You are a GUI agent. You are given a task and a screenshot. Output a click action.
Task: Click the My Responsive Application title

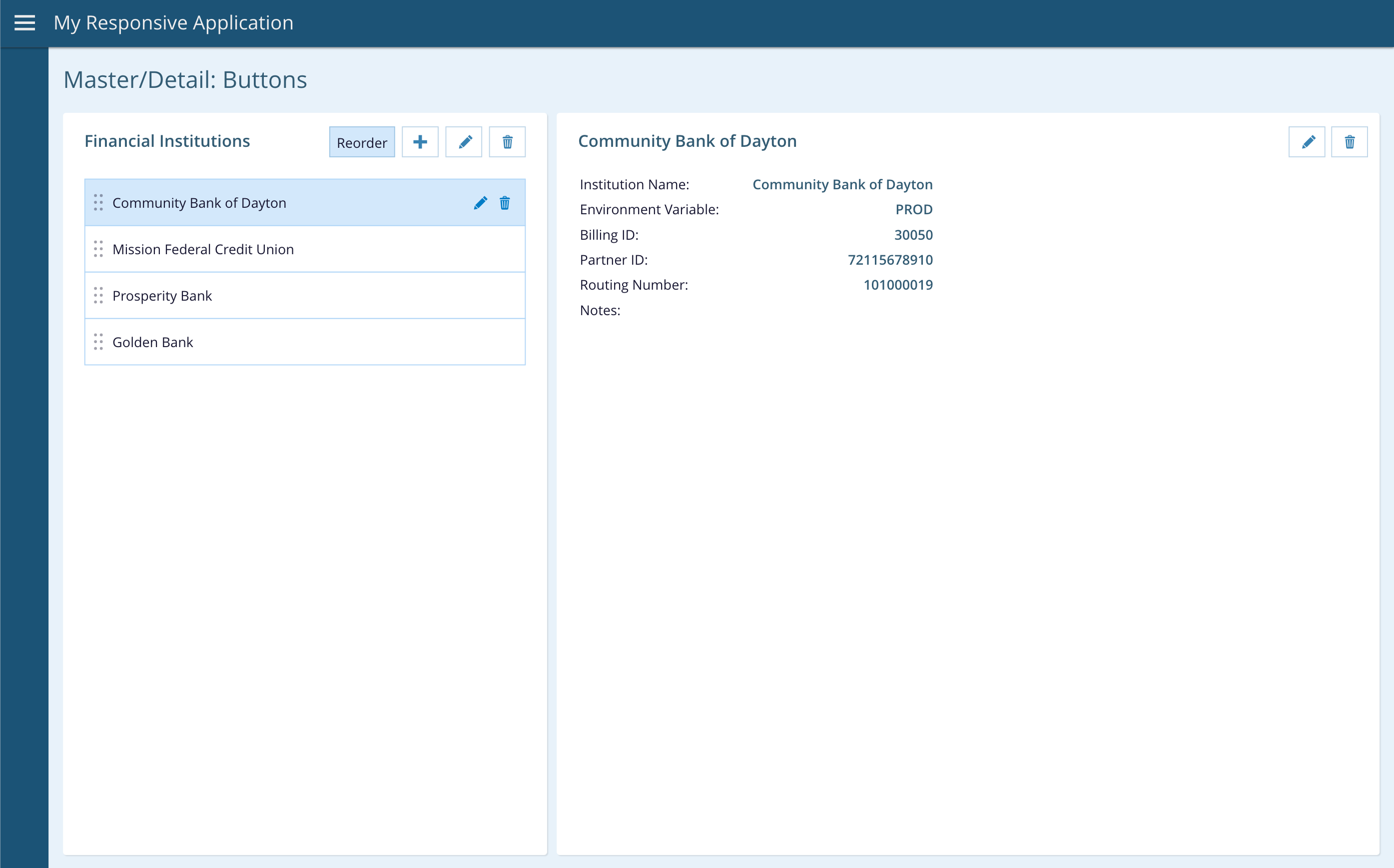(173, 23)
